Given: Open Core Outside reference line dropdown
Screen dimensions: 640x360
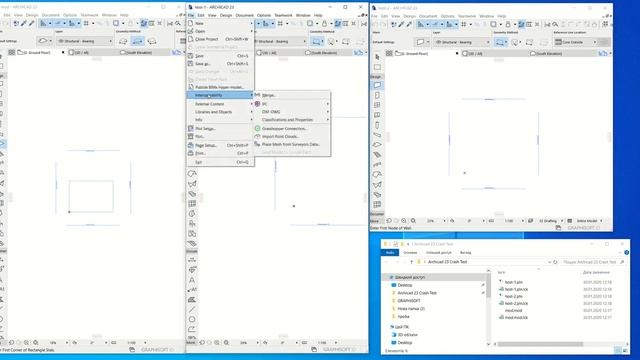Looking at the screenshot, I should (576, 42).
